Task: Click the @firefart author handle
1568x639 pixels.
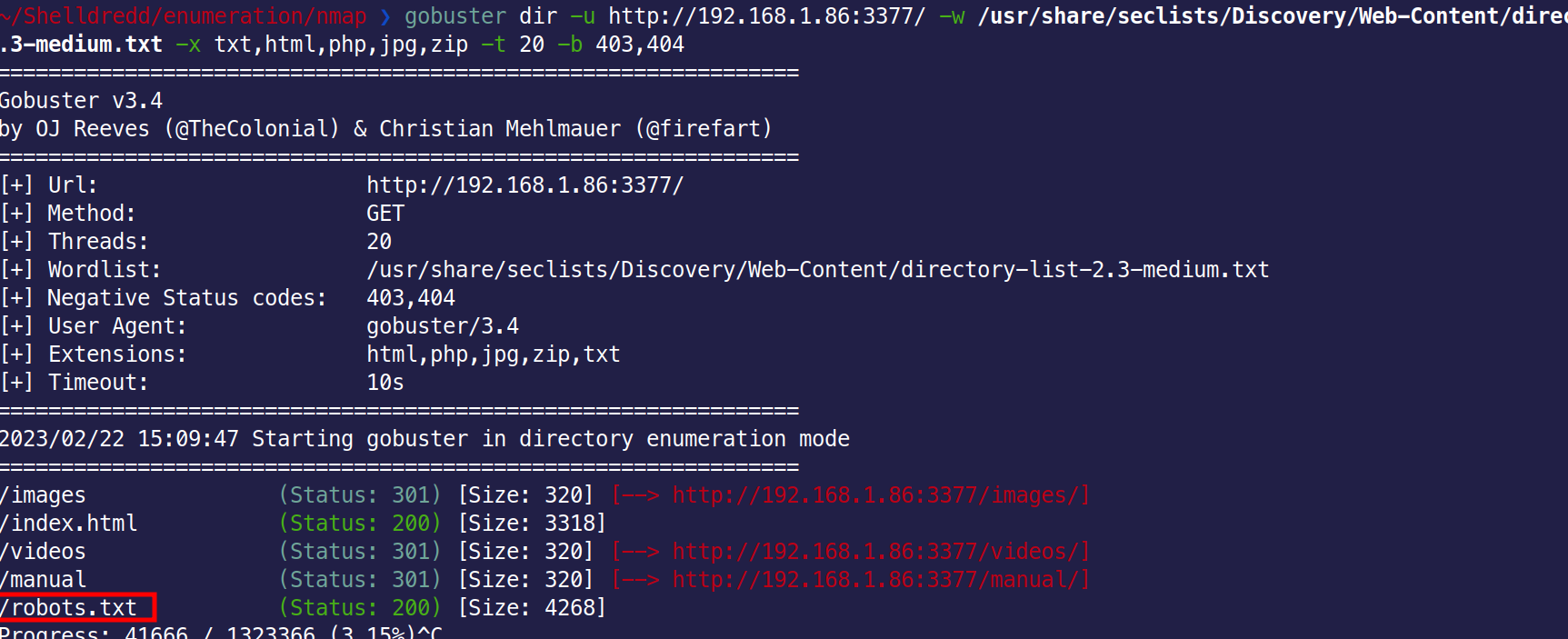Action: [704, 129]
